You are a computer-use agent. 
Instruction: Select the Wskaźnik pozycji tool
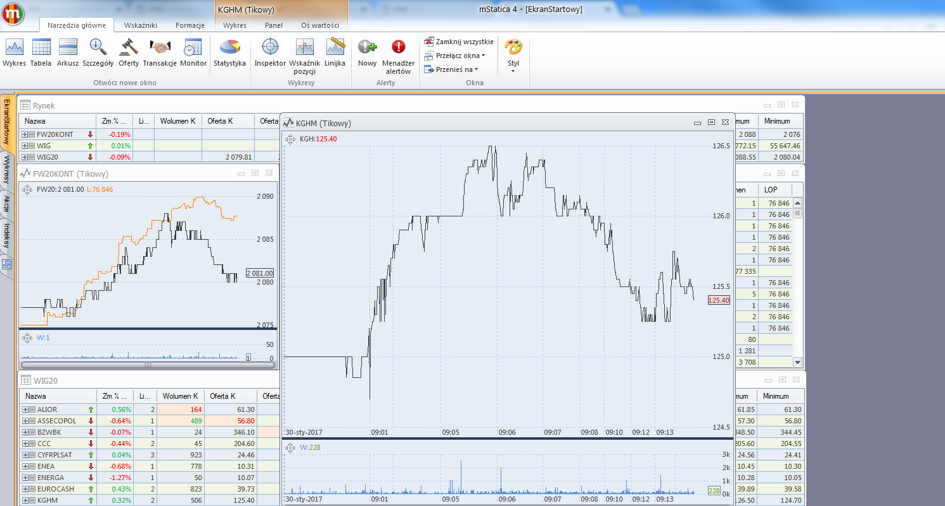point(305,56)
